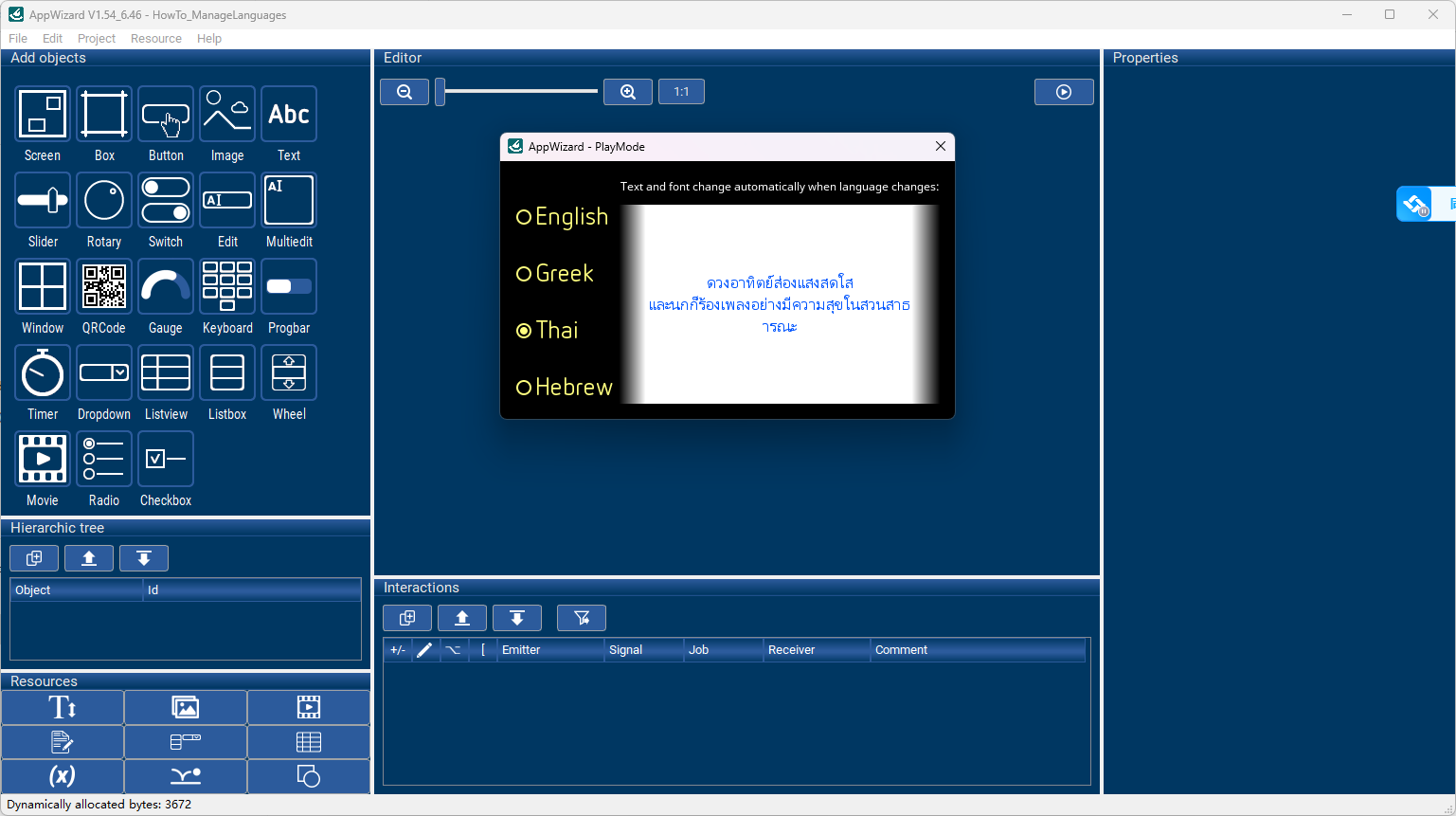The height and width of the screenshot is (816, 1456).
Task: Add a Slider object
Action: [43, 200]
